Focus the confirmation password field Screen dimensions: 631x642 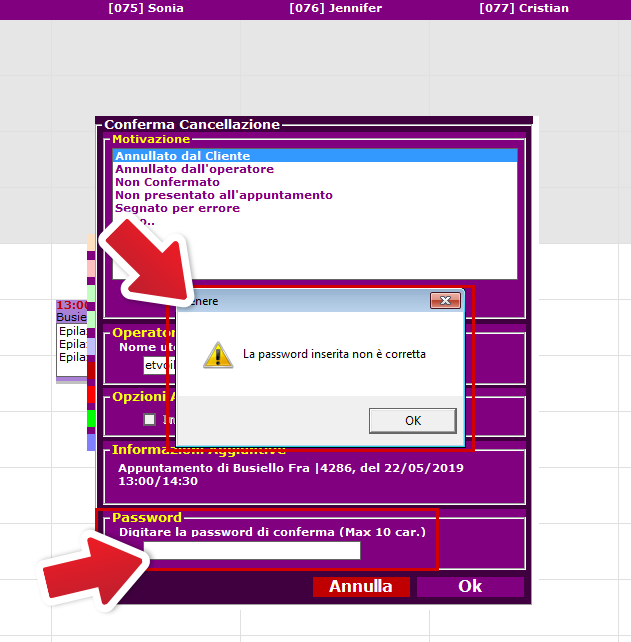(x=252, y=550)
